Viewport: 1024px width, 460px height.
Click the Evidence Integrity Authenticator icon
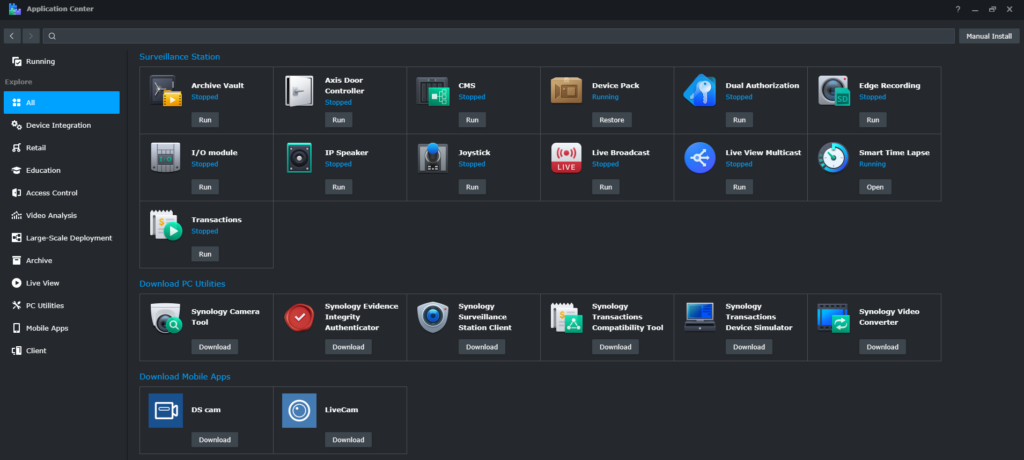pos(299,318)
